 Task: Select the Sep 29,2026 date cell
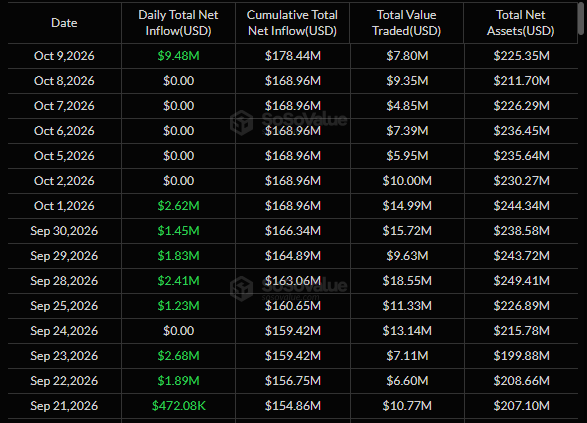coord(64,256)
